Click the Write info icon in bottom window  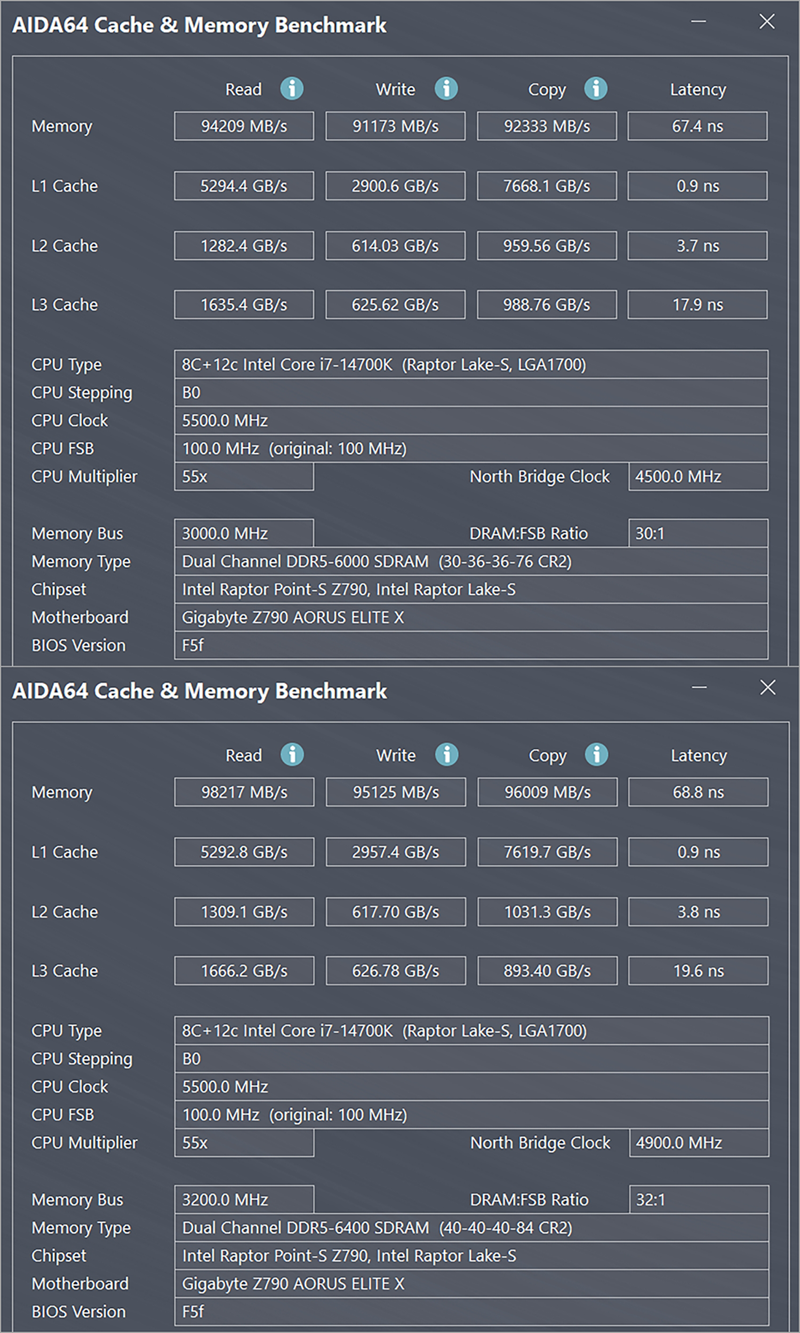pyautogui.click(x=446, y=754)
